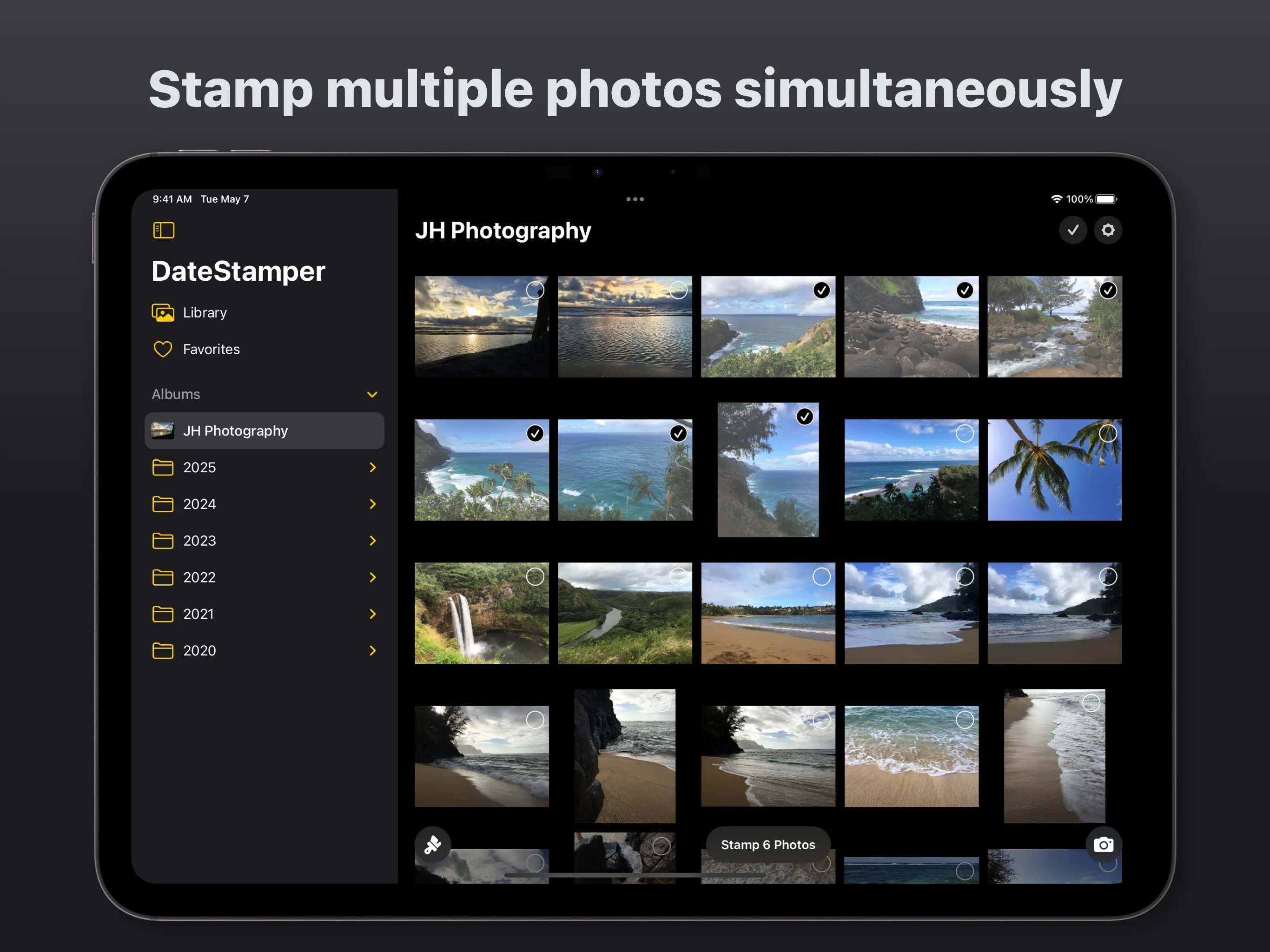This screenshot has height=952, width=1270.
Task: Tap the stamp tool icon at bottom left
Action: tap(433, 845)
